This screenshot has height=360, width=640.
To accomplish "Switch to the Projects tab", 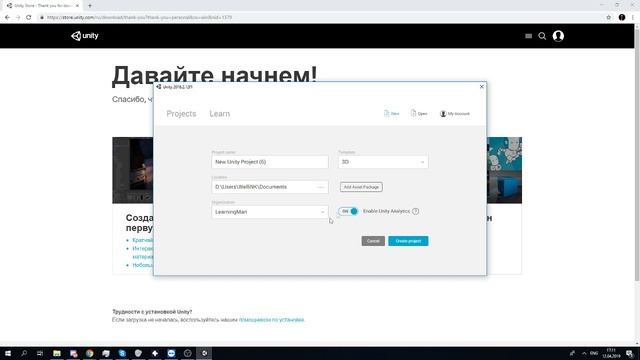I will [x=181, y=113].
